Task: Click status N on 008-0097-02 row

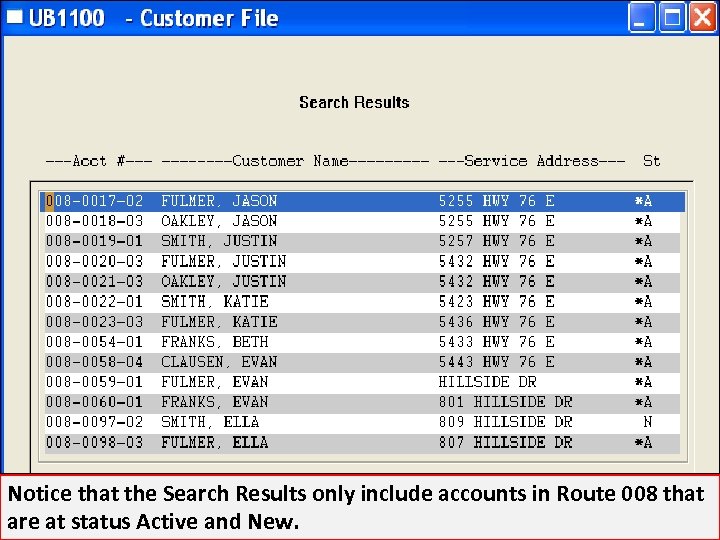Action: 647,422
